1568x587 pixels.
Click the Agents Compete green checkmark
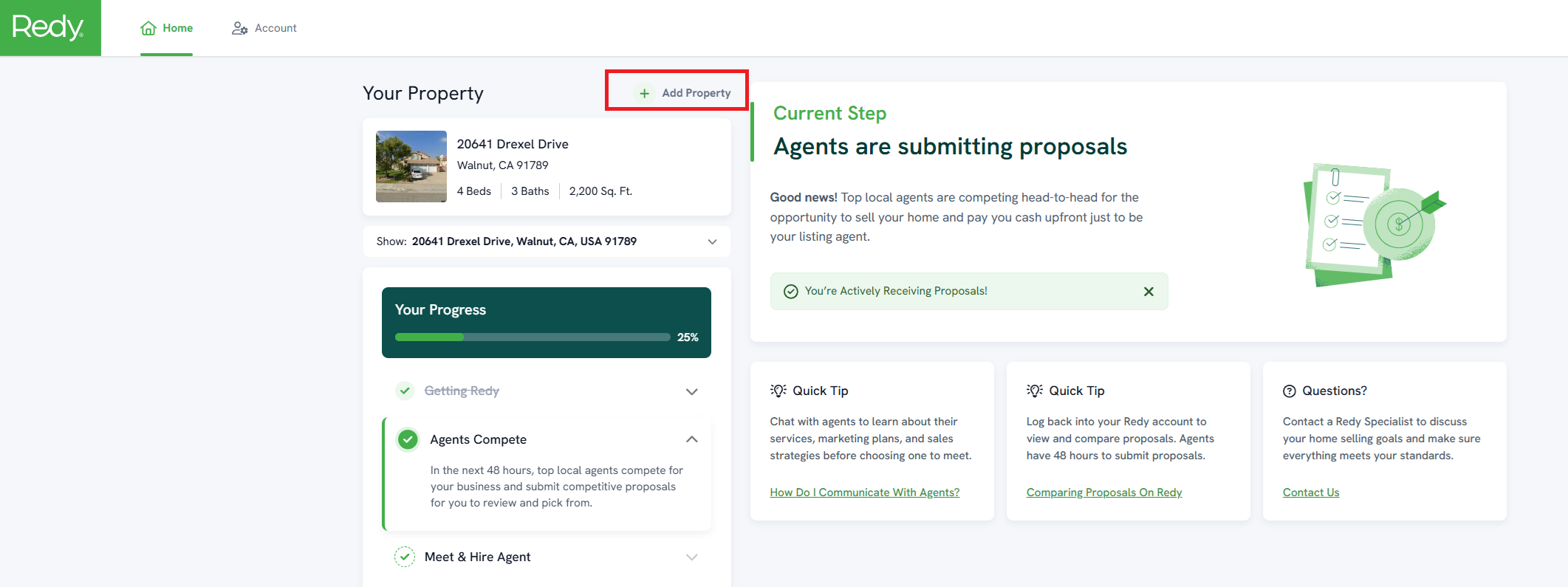pos(408,439)
